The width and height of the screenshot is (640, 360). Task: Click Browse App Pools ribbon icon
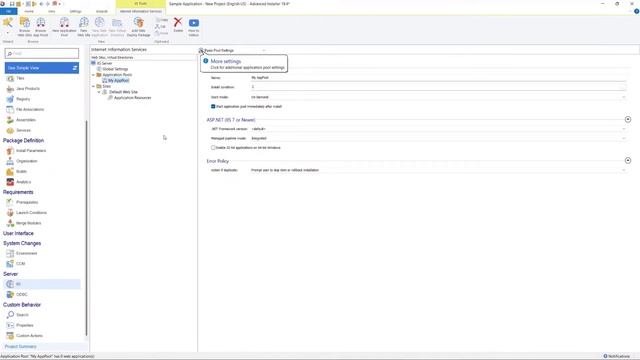(41, 27)
